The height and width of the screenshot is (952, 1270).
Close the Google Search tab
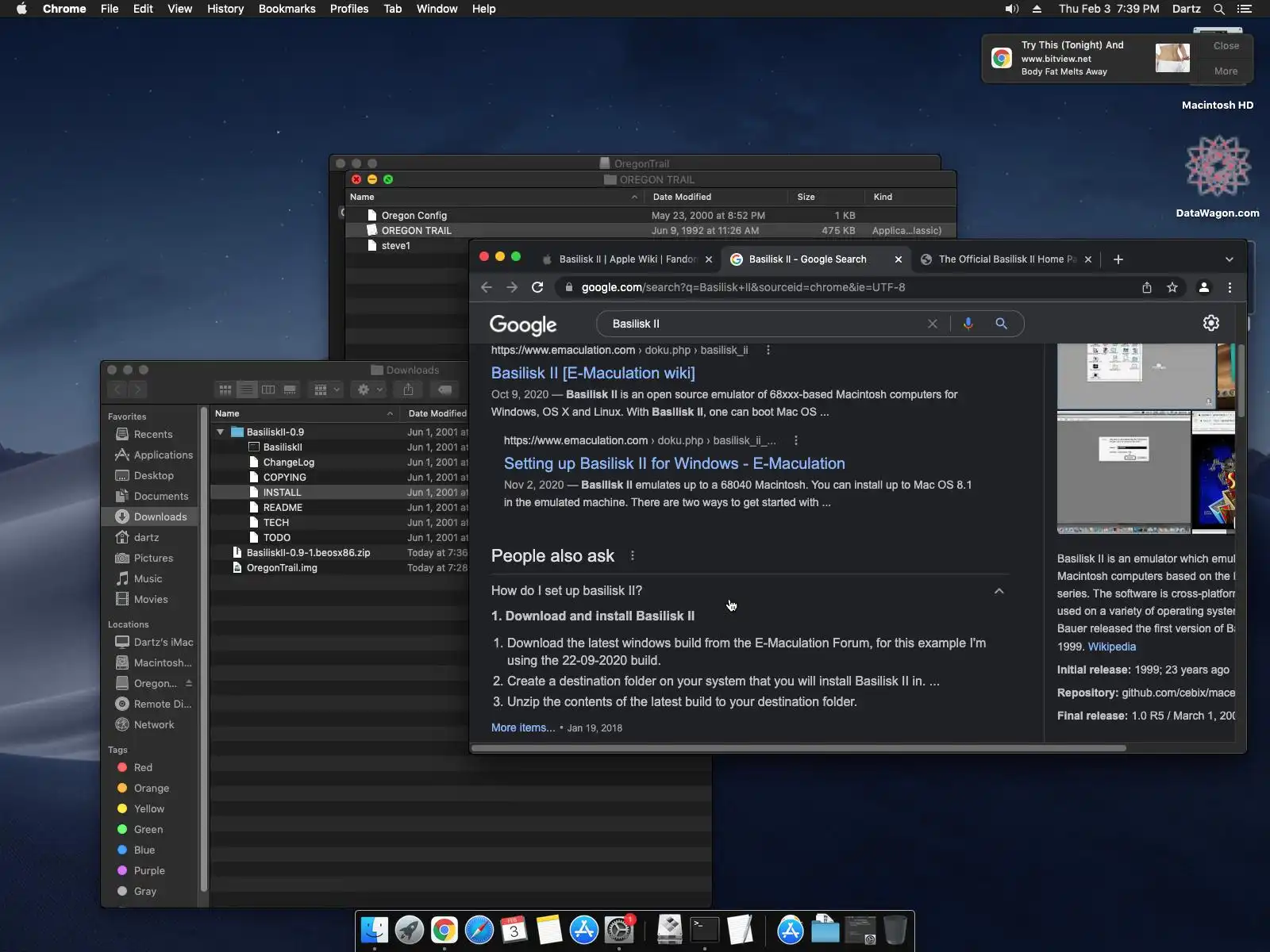pos(899,259)
